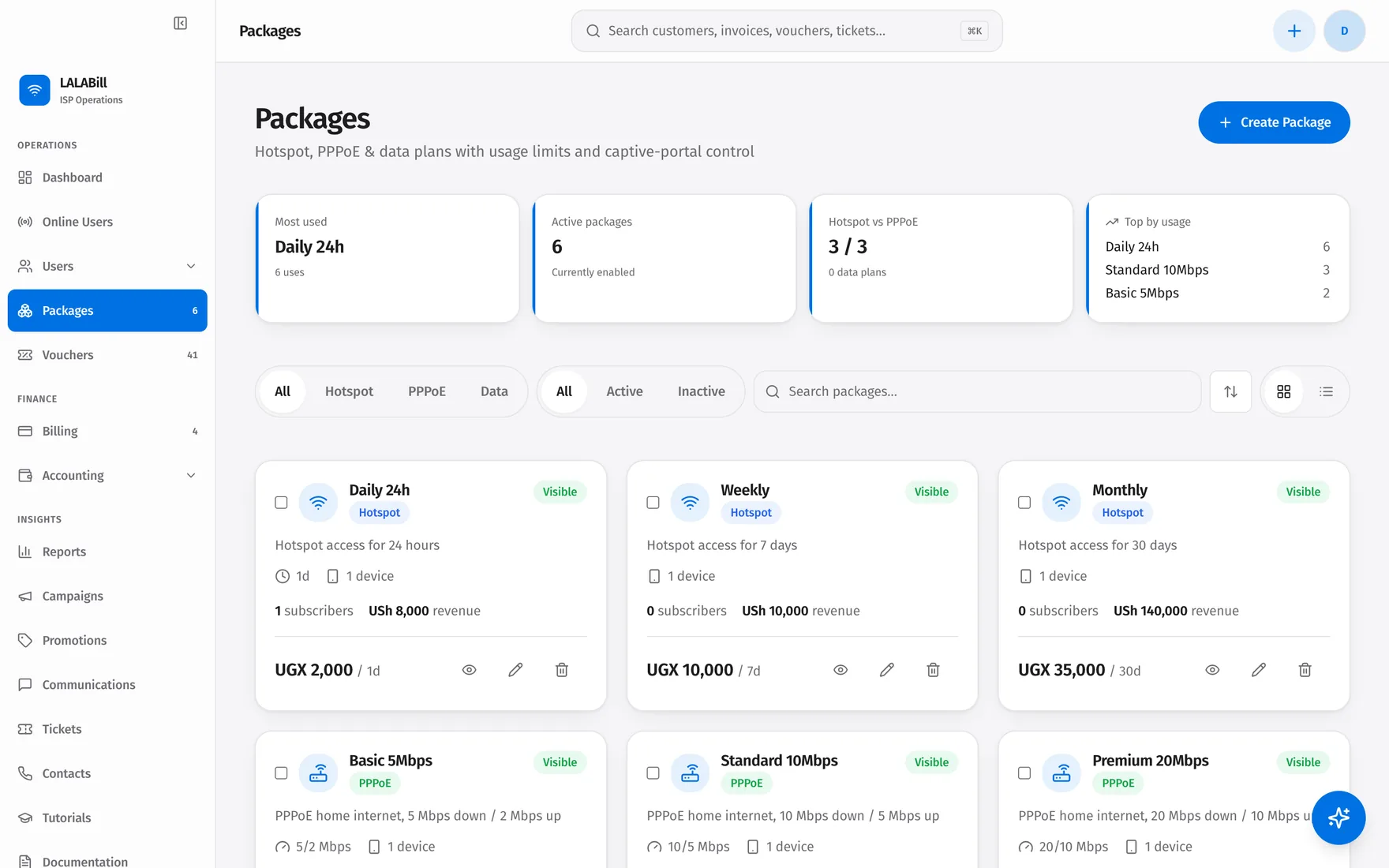Select the Standard 10Mbps checkbox
This screenshot has width=1389, height=868.
(653, 773)
